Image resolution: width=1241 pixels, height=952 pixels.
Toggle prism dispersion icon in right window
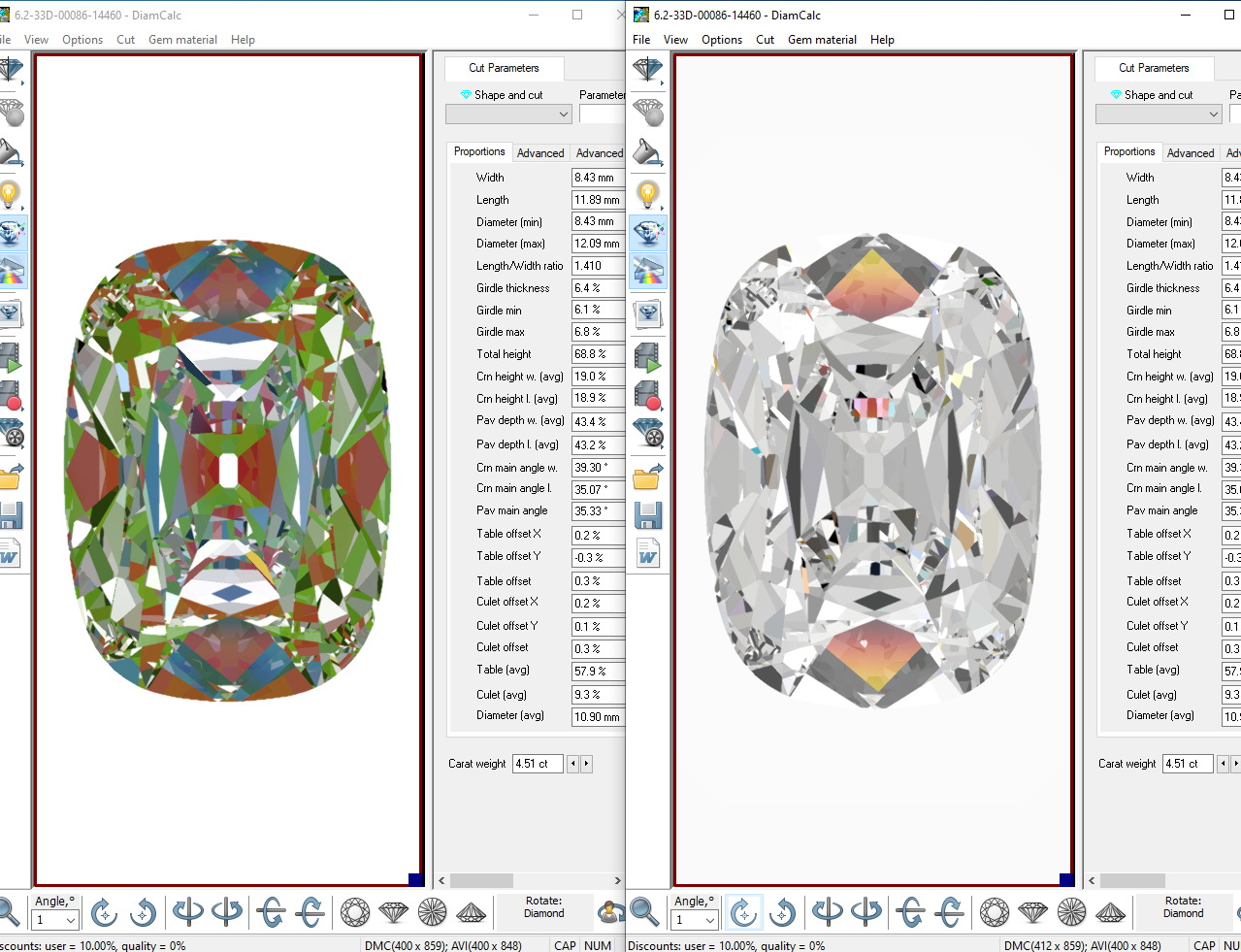click(647, 270)
